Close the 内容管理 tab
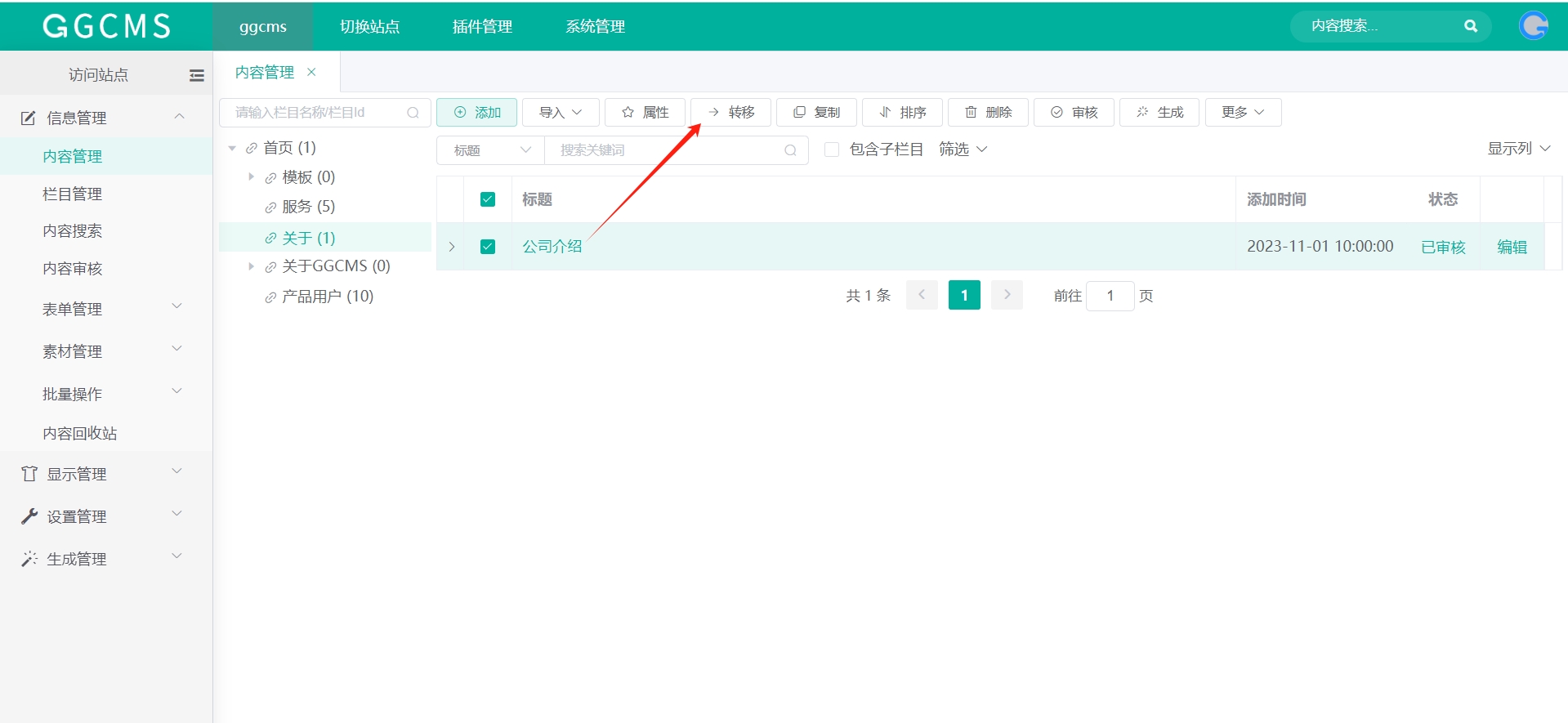 pos(311,72)
